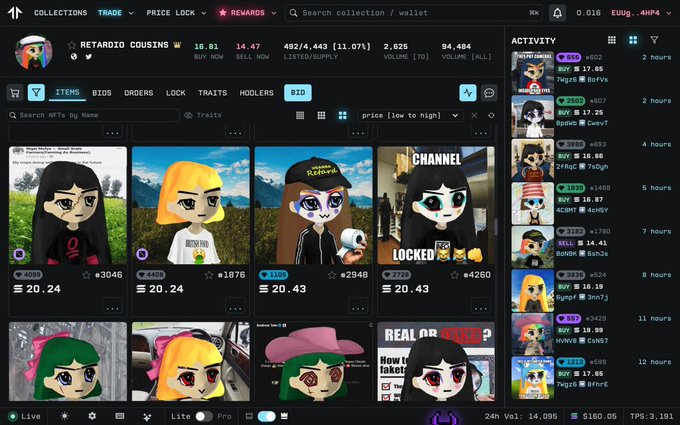This screenshot has height=425, width=680.
Task: Favorite NFT #4260 with its star
Action: [x=454, y=275]
